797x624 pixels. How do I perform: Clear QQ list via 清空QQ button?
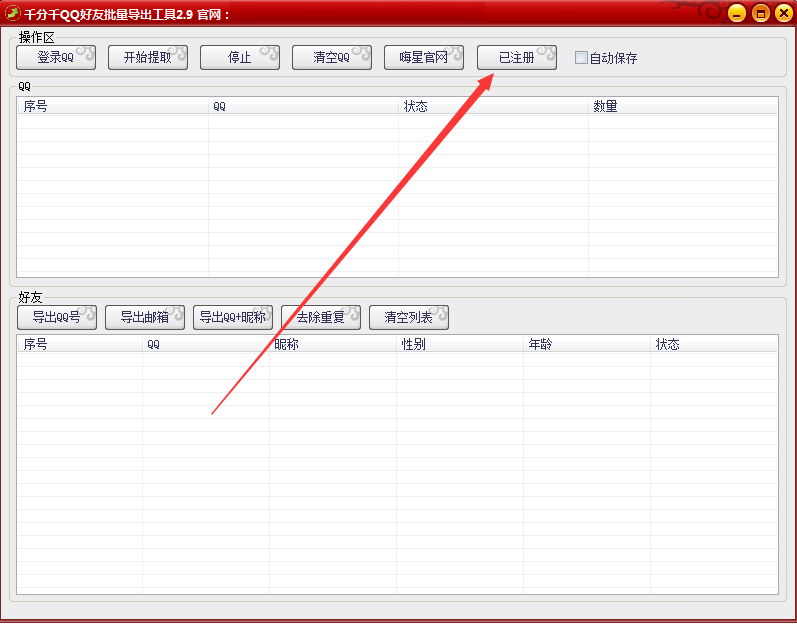click(332, 57)
